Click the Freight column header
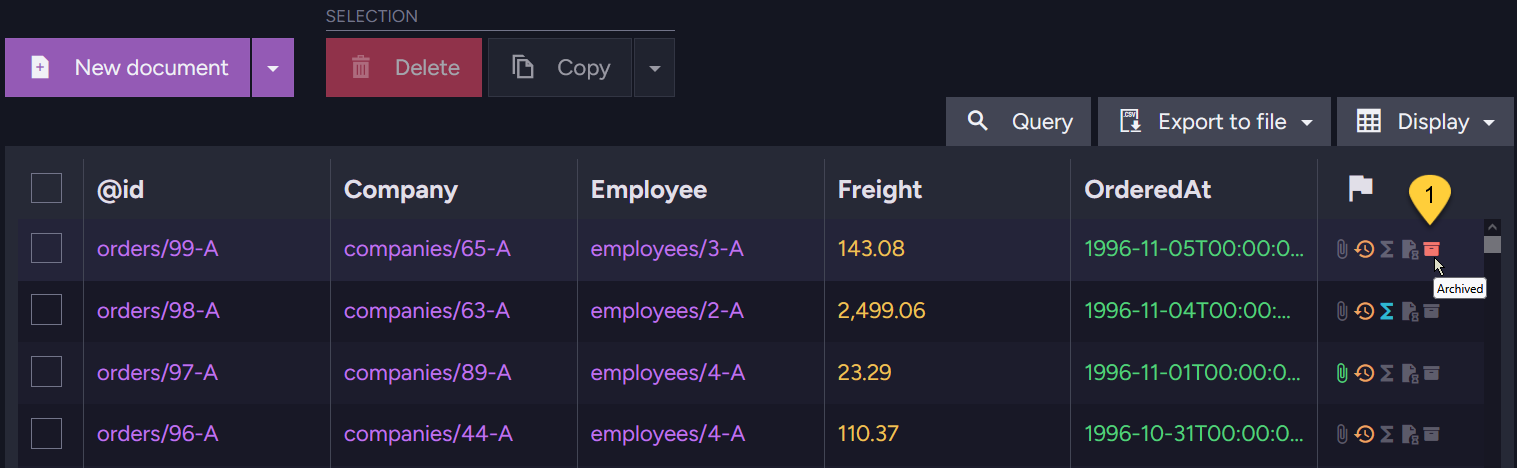The image size is (1517, 468). coord(880,189)
